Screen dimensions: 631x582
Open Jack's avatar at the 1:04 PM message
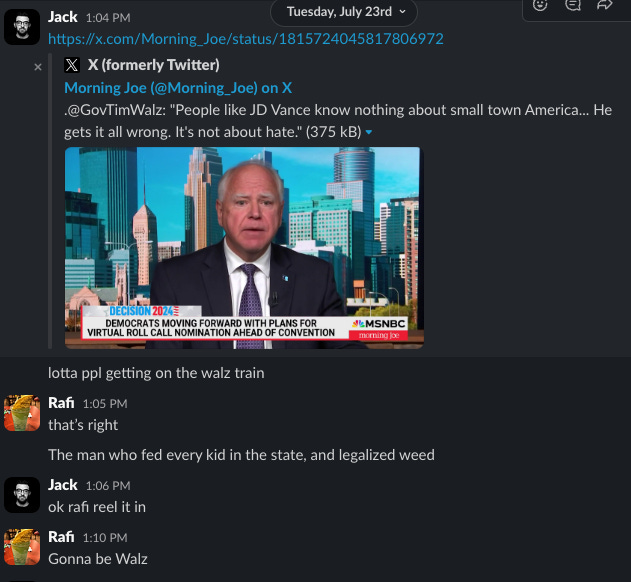point(22,27)
